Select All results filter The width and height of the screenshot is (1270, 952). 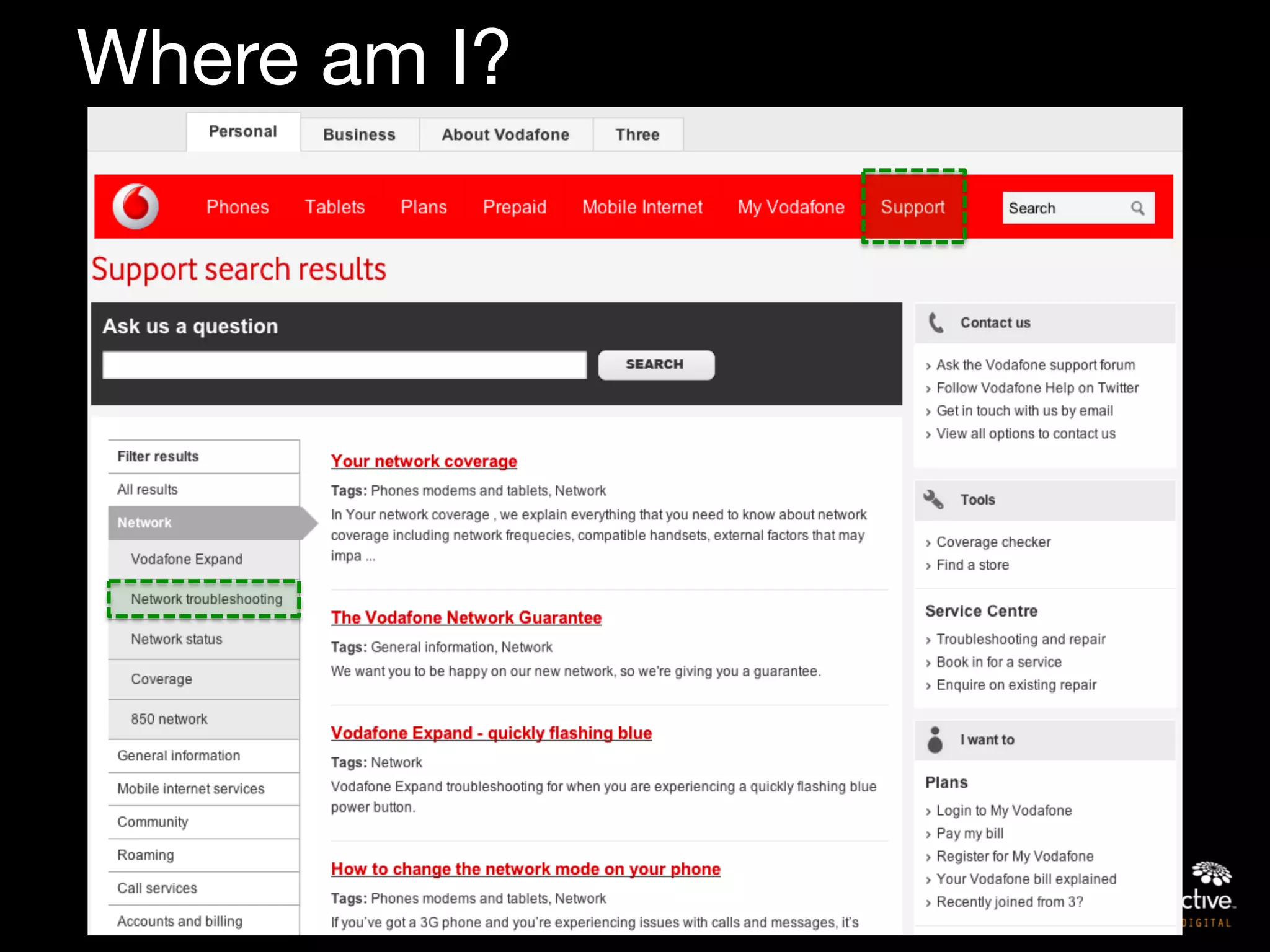coord(147,490)
